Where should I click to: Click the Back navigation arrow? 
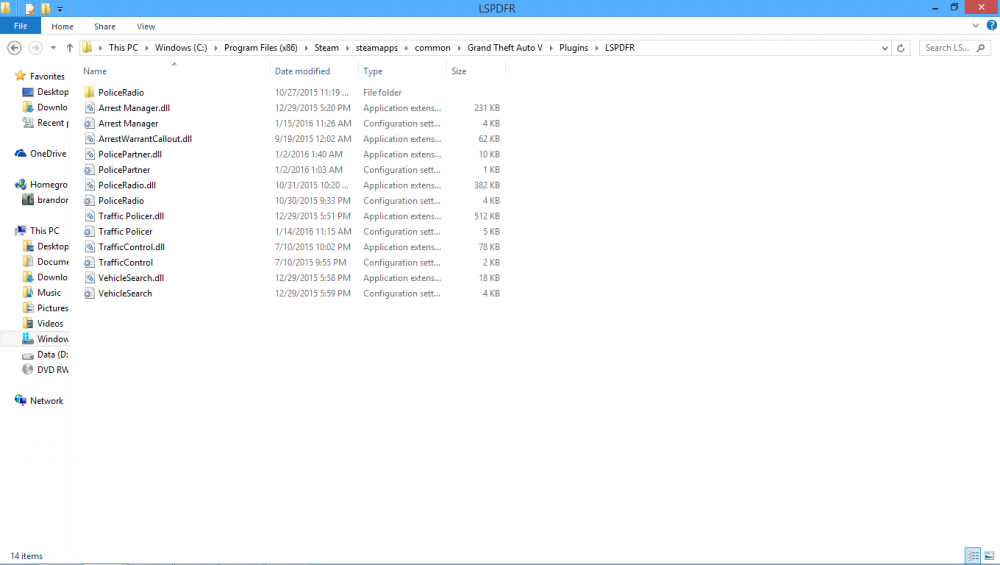[x=14, y=48]
